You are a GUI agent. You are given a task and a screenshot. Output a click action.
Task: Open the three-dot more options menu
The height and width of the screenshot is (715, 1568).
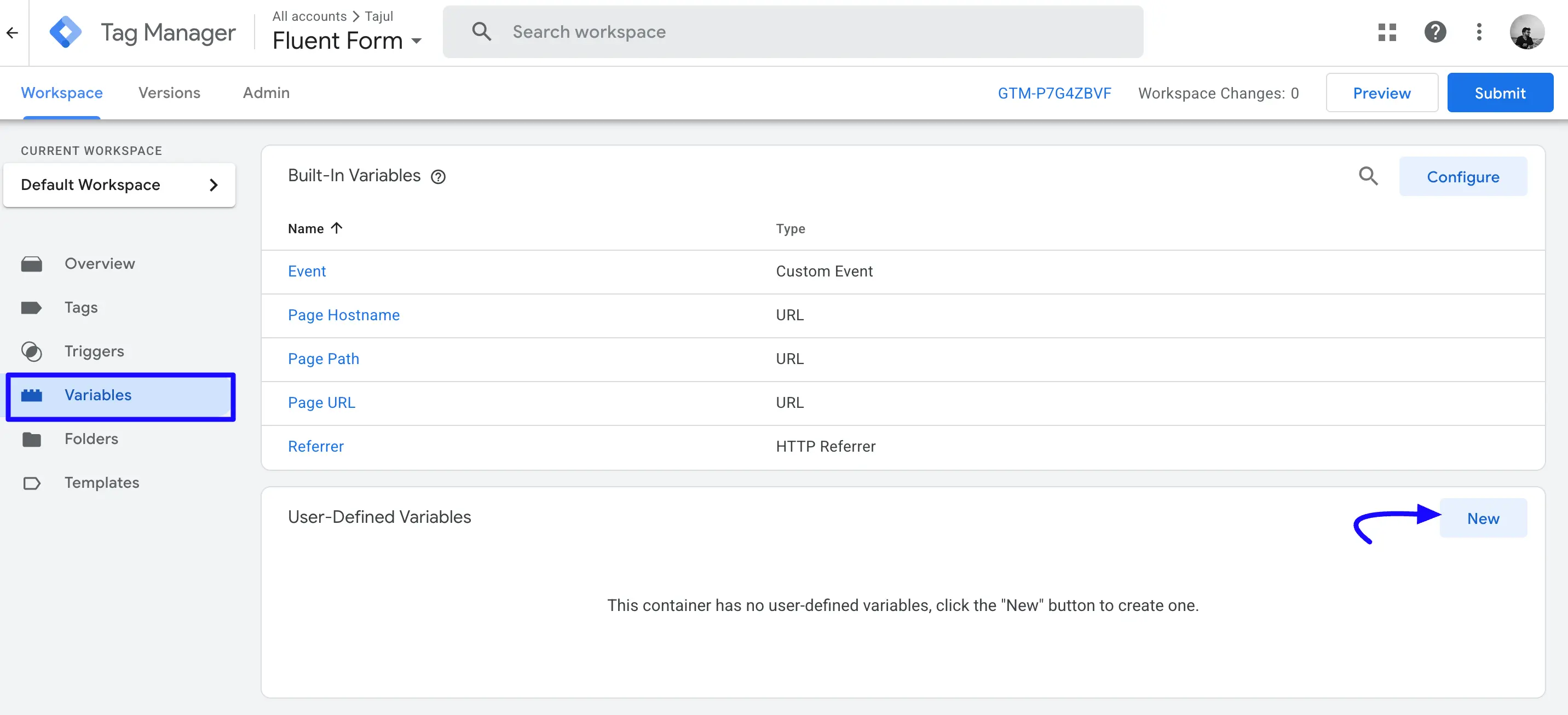click(1479, 32)
